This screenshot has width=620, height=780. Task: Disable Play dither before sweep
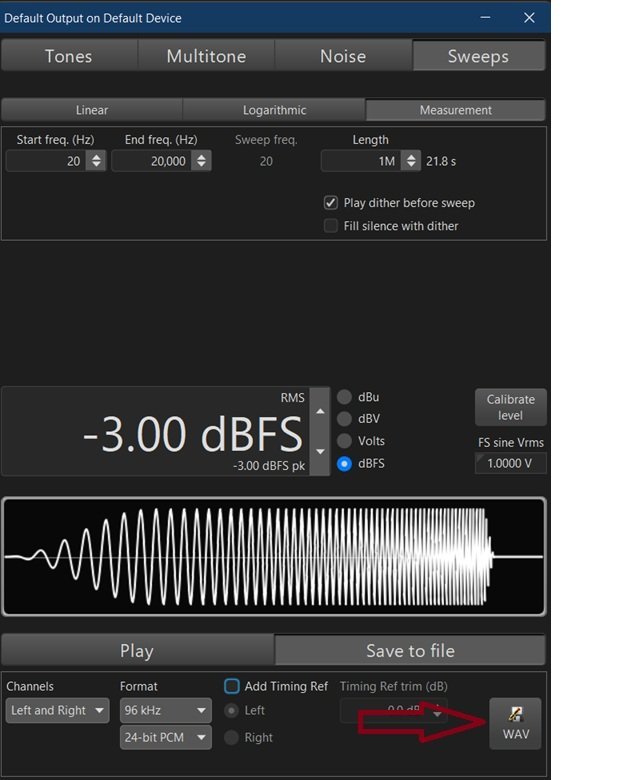click(331, 202)
